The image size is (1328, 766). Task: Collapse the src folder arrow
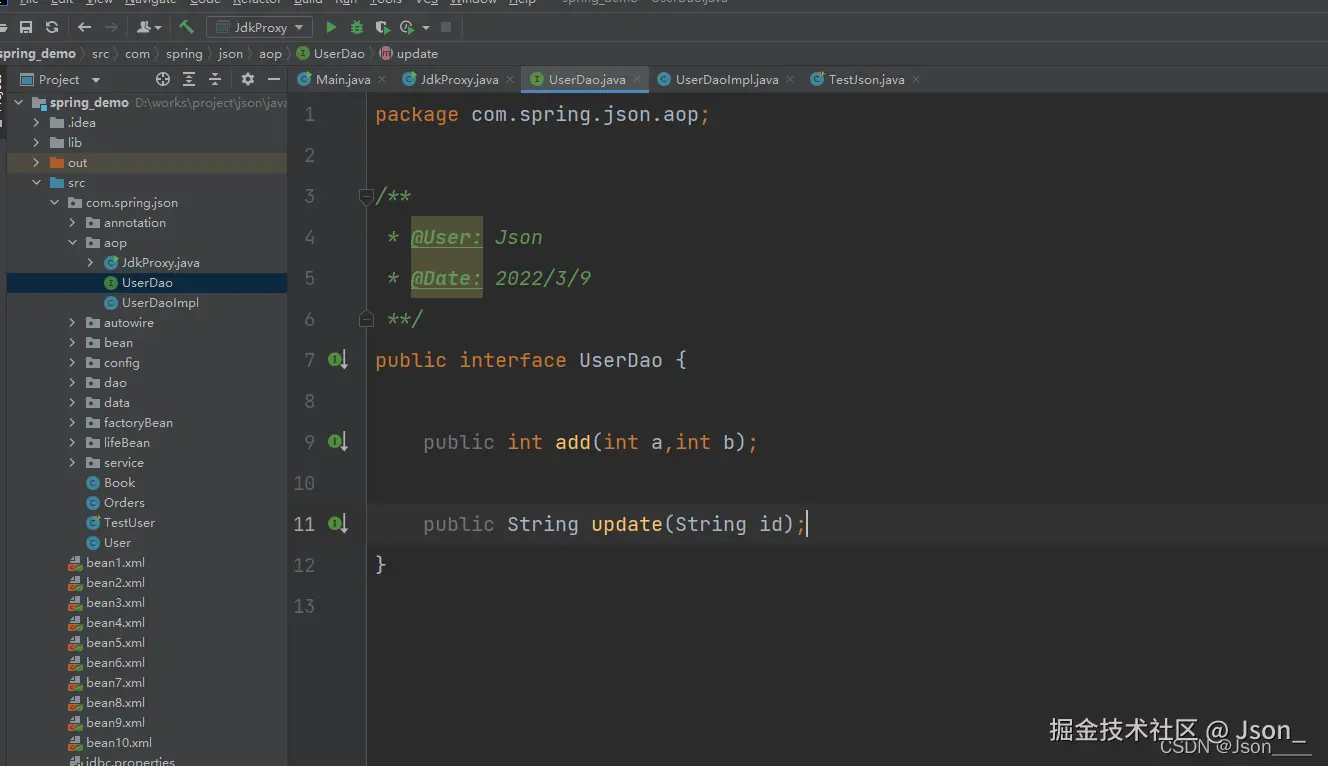tap(37, 182)
